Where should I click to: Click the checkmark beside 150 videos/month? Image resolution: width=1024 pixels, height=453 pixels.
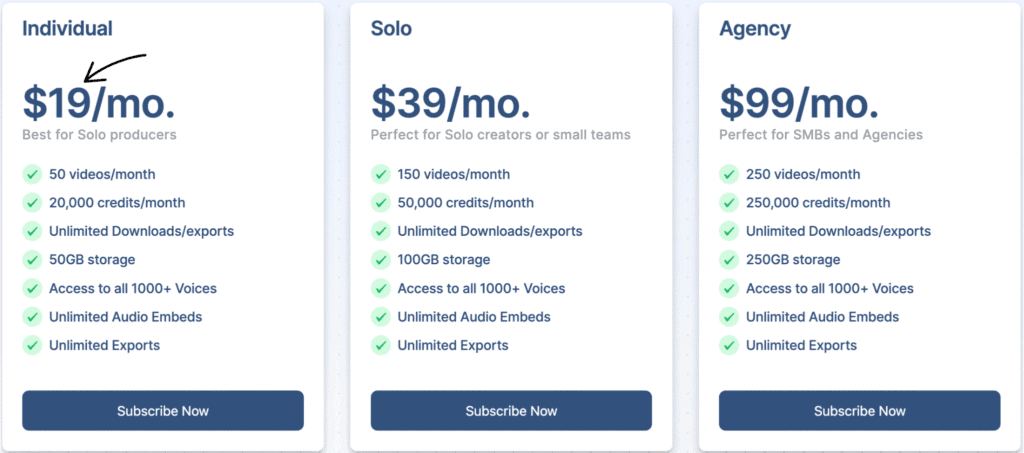(x=381, y=174)
